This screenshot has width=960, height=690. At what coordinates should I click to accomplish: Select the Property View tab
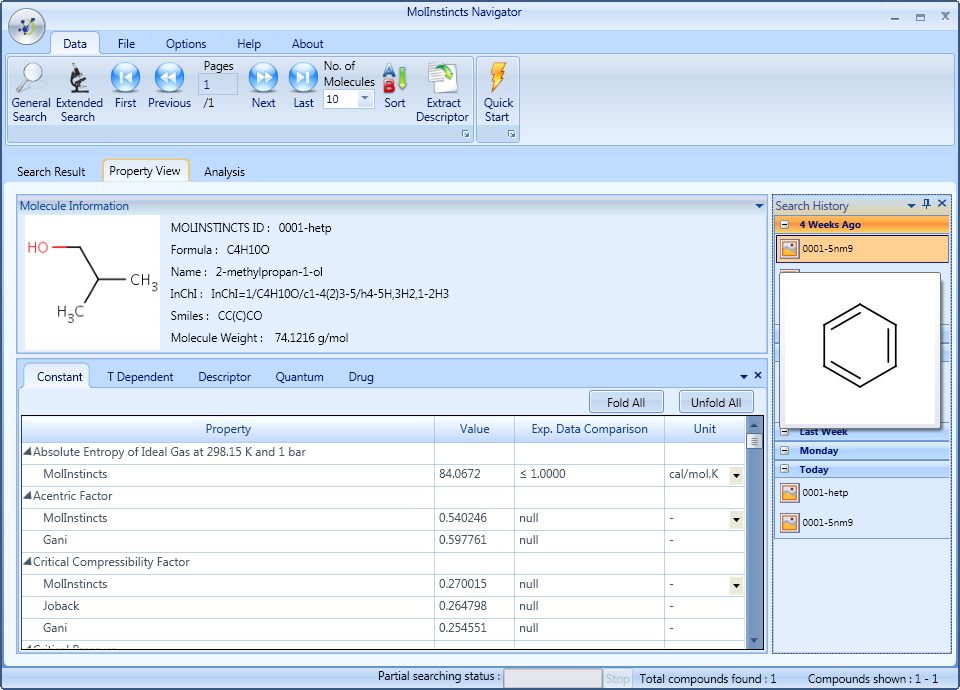tap(145, 171)
